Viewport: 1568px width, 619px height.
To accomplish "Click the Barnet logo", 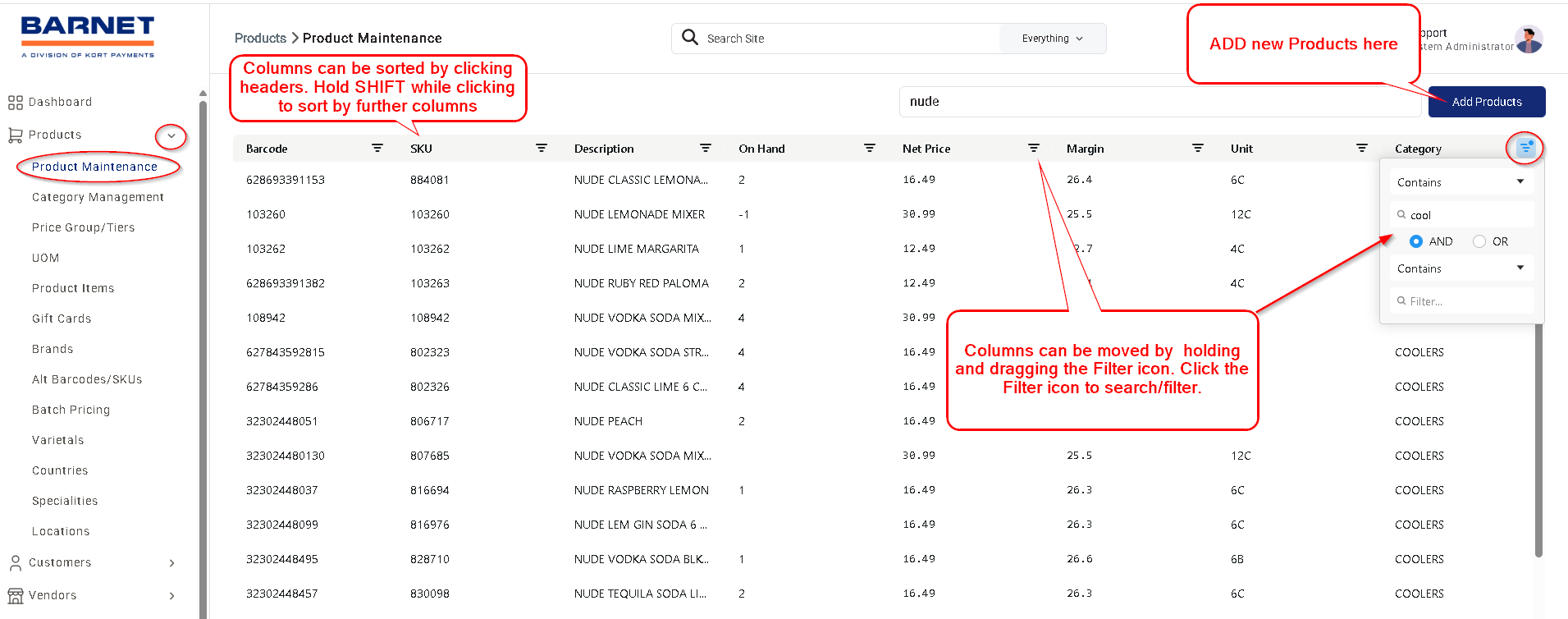I will (x=88, y=38).
